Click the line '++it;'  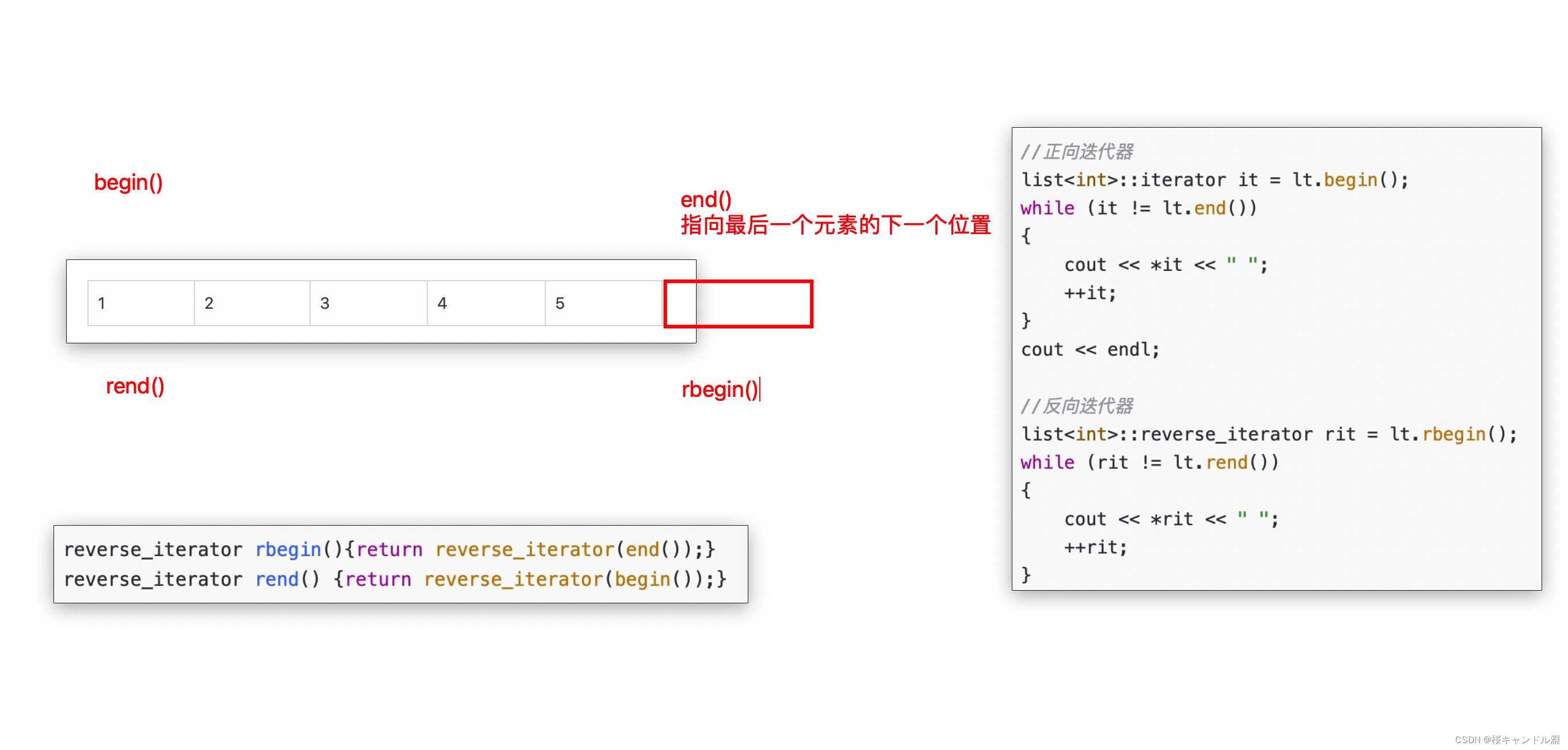click(1090, 293)
